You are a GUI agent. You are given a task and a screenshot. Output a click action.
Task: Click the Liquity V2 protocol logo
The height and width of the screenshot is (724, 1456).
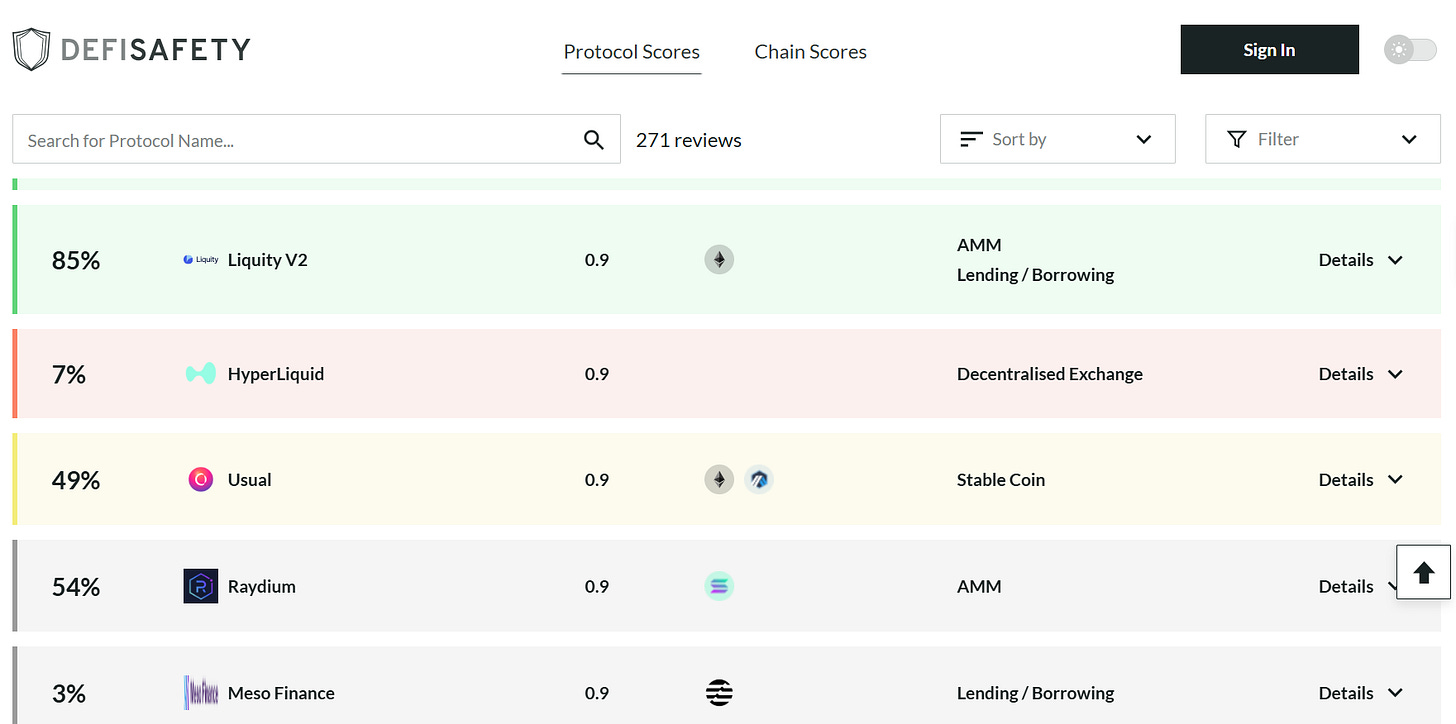pos(200,259)
